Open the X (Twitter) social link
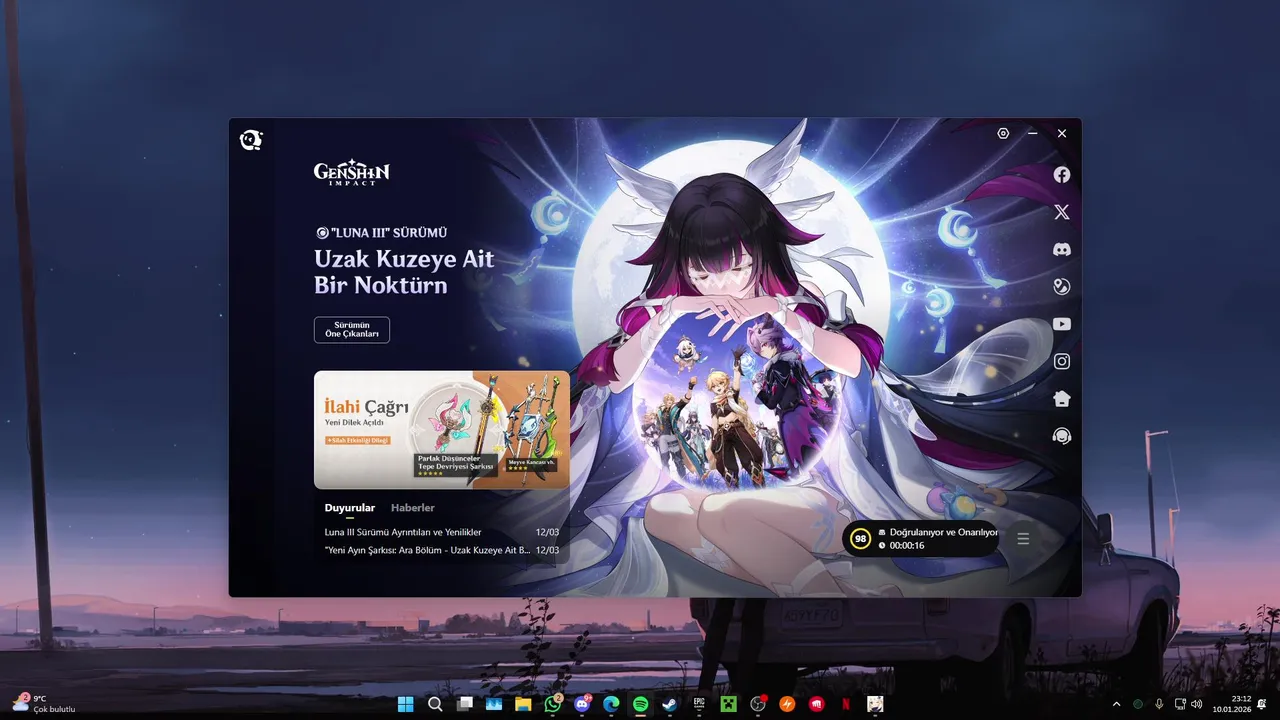This screenshot has width=1280, height=720. (1062, 212)
